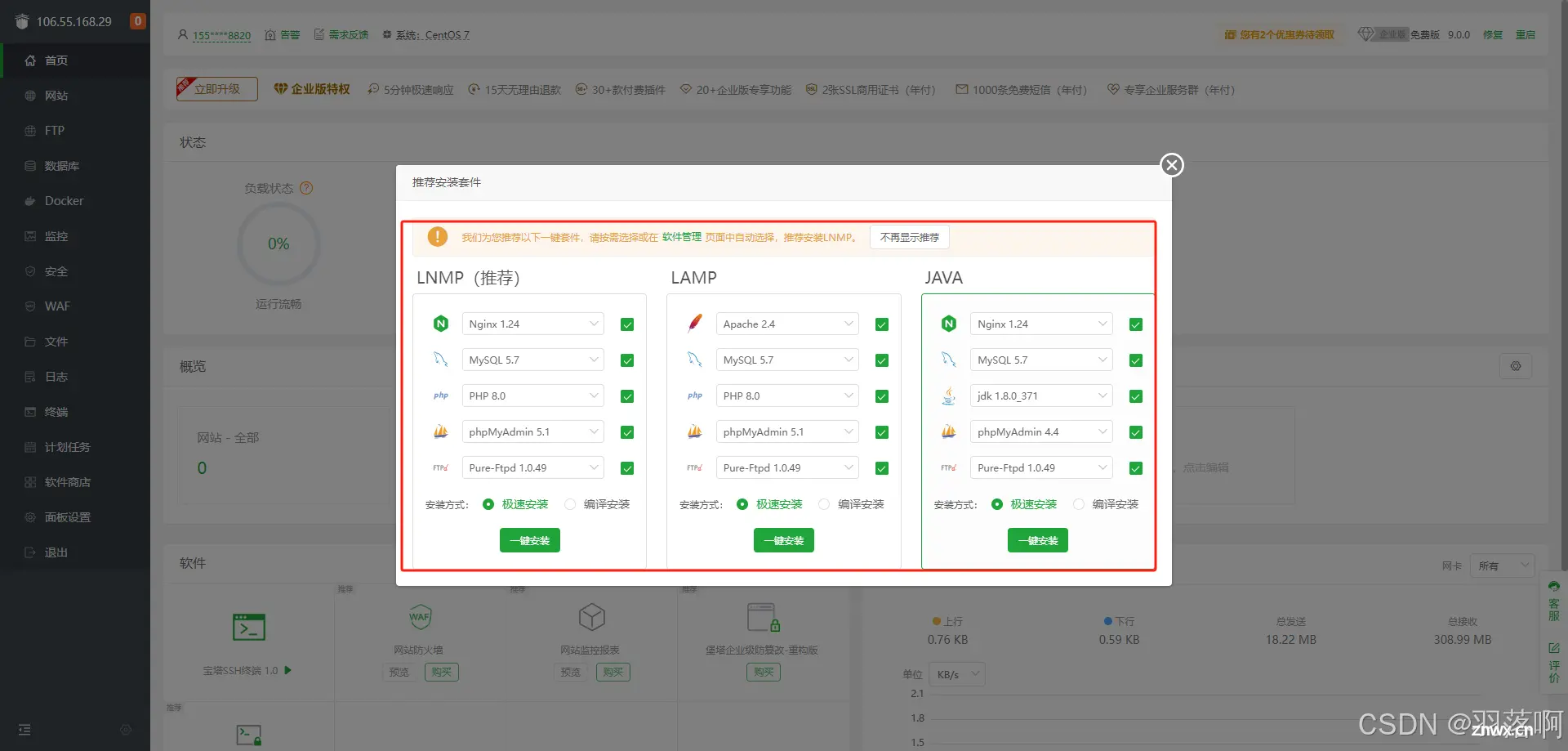Click the phpMyAdmin sailboat icon in JAVA
This screenshot has height=751, width=1568.
pos(949,431)
